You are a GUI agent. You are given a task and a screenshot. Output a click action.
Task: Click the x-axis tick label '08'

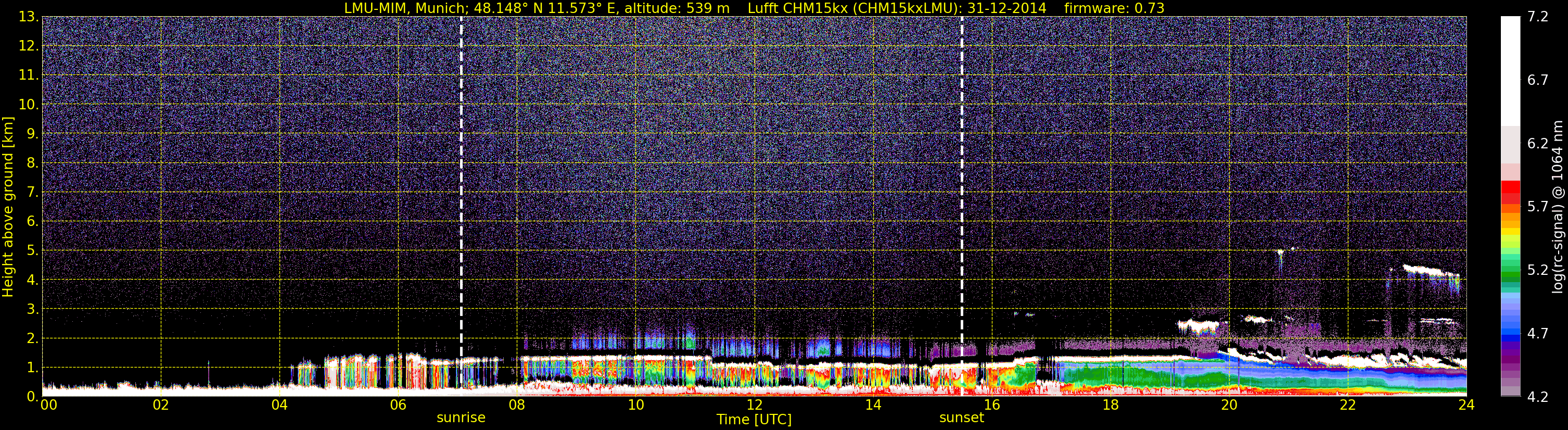click(x=517, y=405)
